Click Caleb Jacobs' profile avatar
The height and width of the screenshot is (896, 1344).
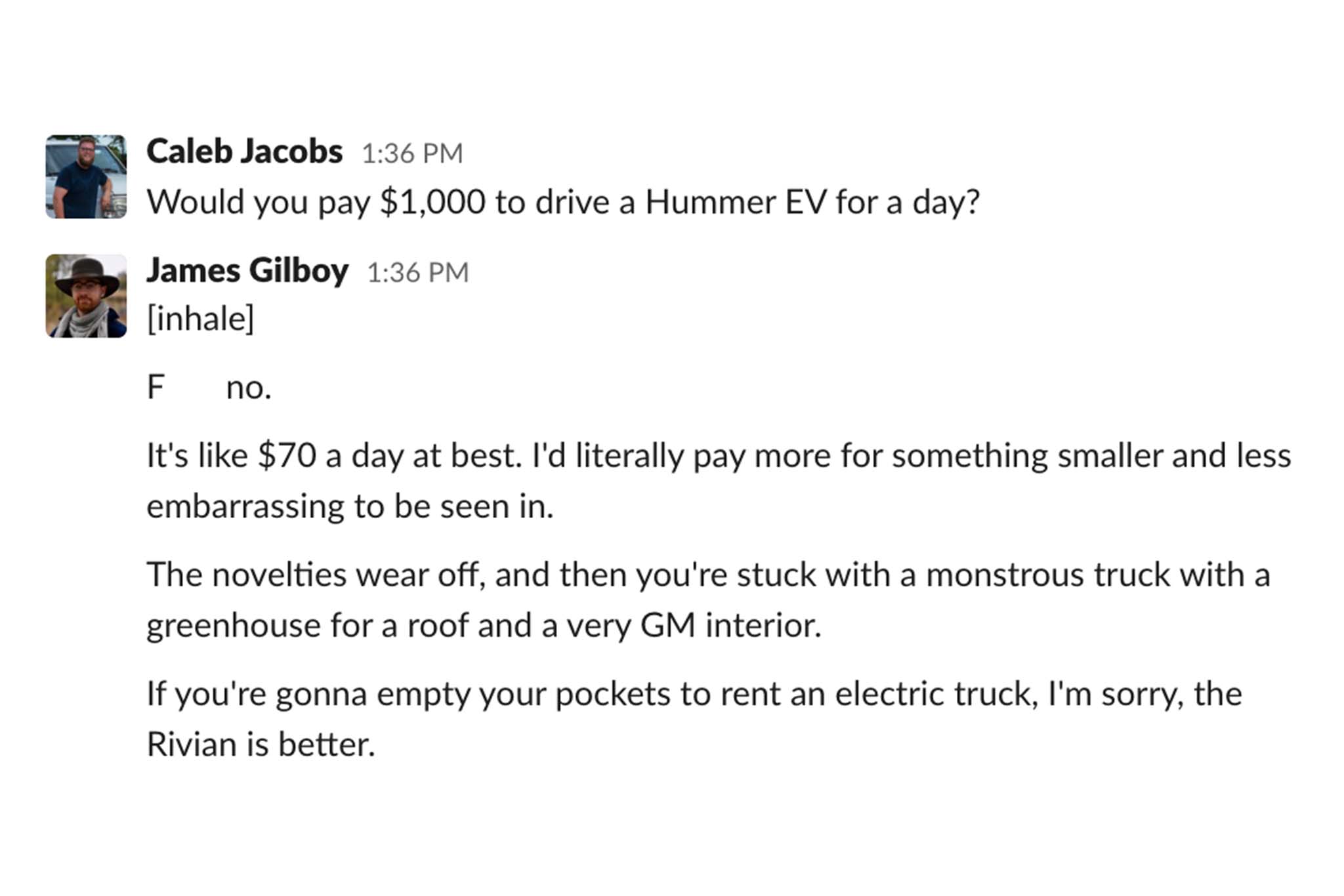click(86, 176)
